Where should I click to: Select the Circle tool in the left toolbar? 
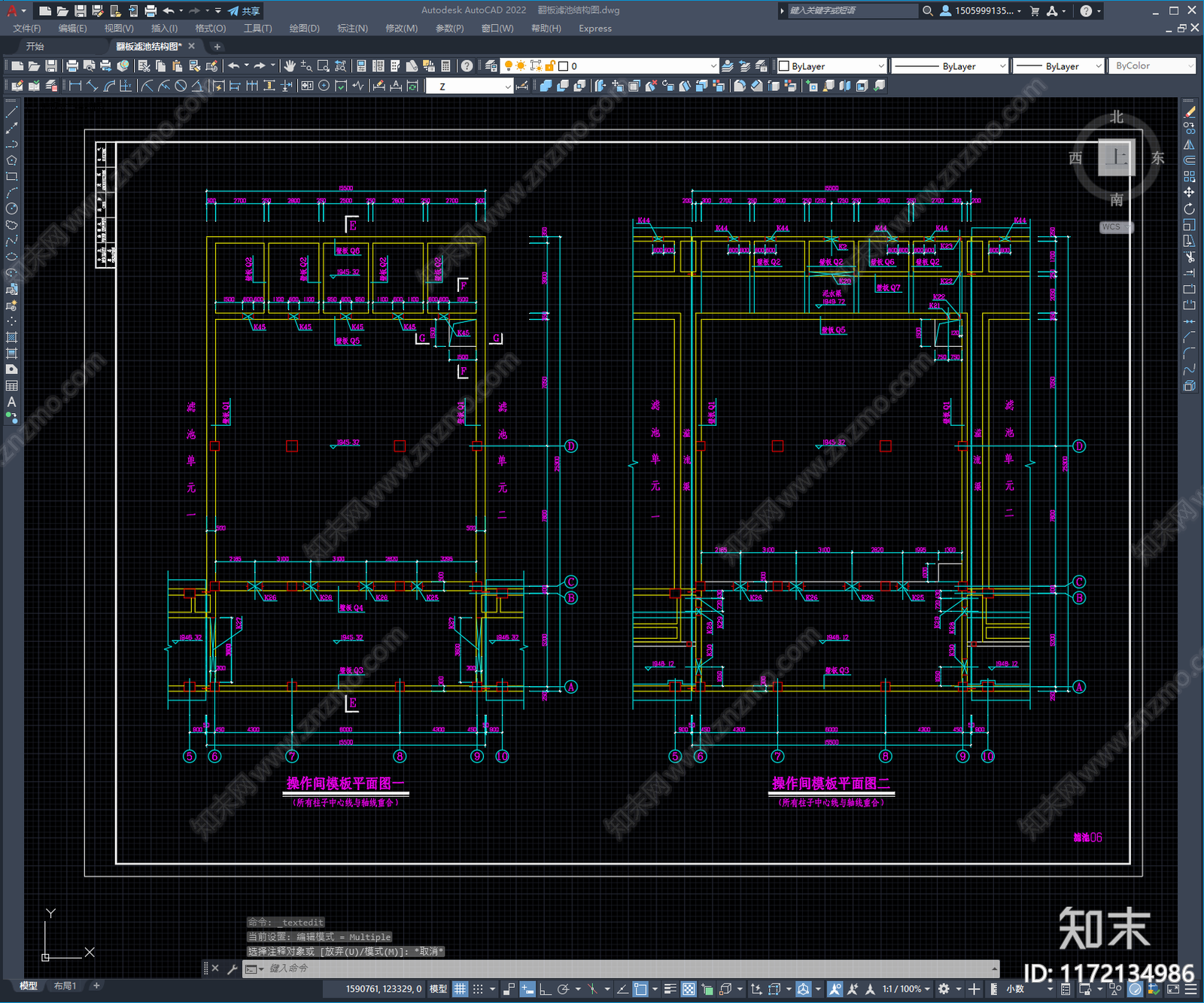(x=11, y=208)
